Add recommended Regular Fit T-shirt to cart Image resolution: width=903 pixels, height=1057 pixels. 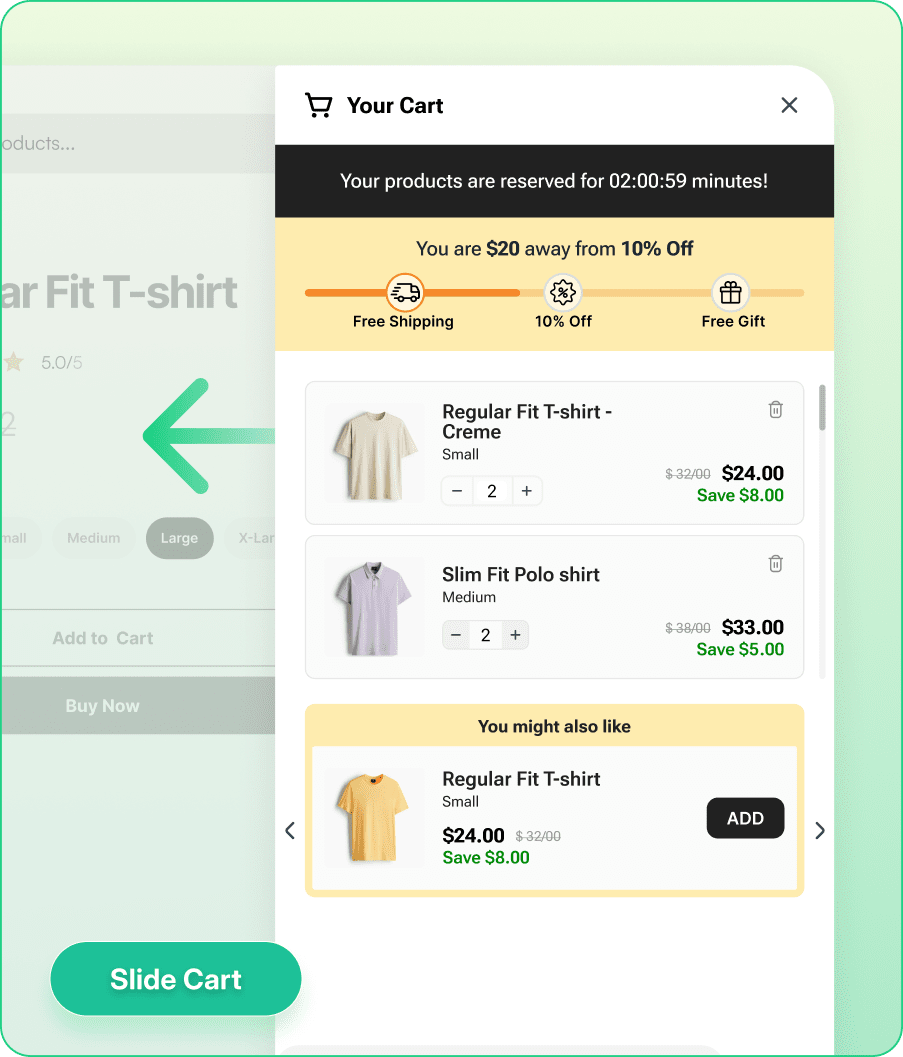(x=745, y=818)
